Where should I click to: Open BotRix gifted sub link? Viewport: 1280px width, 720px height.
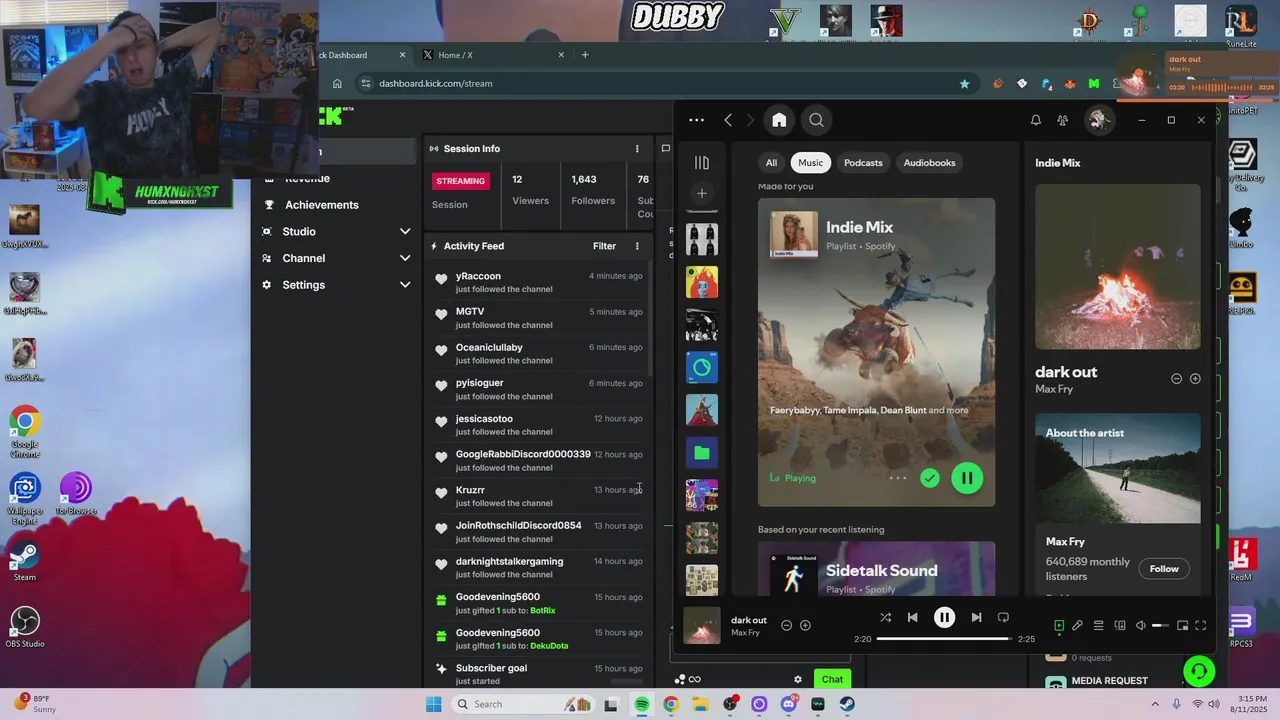(x=543, y=610)
